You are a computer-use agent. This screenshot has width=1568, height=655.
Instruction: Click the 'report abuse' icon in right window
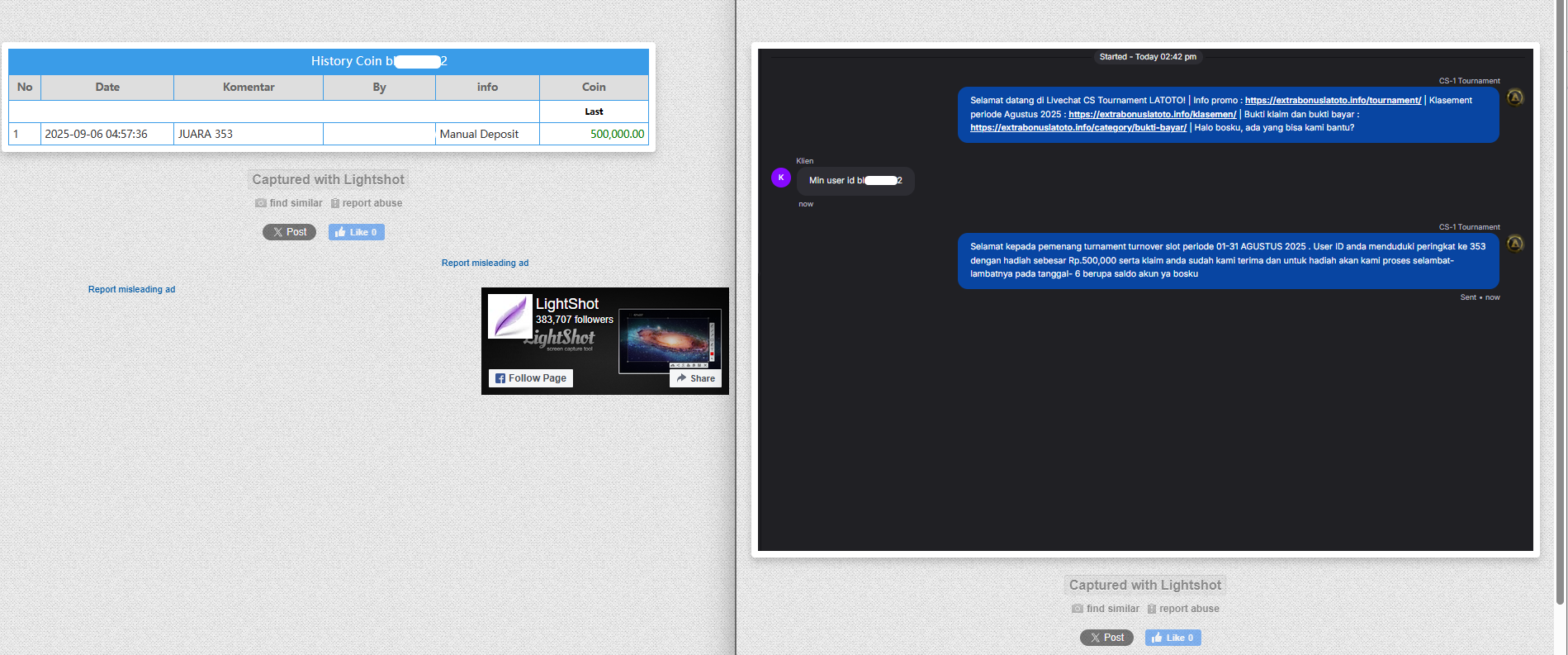click(1152, 609)
